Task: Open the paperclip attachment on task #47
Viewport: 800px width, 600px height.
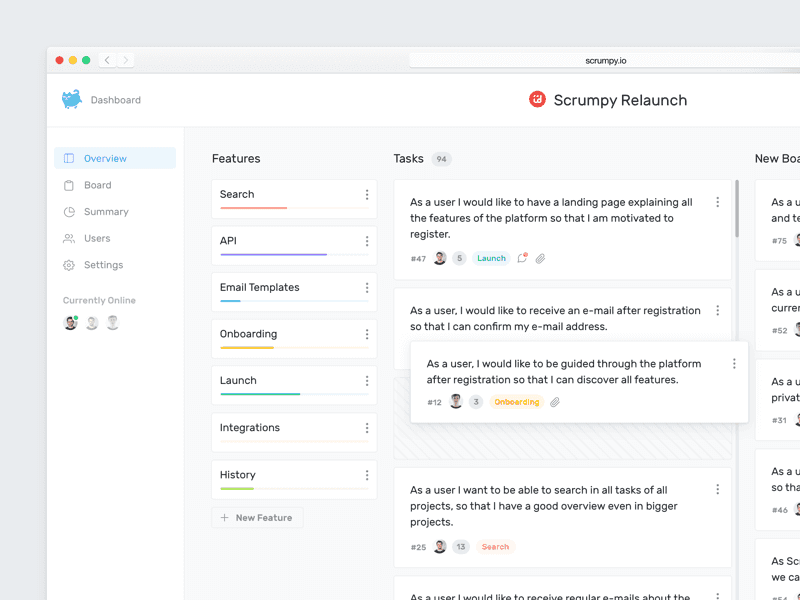Action: 540,258
